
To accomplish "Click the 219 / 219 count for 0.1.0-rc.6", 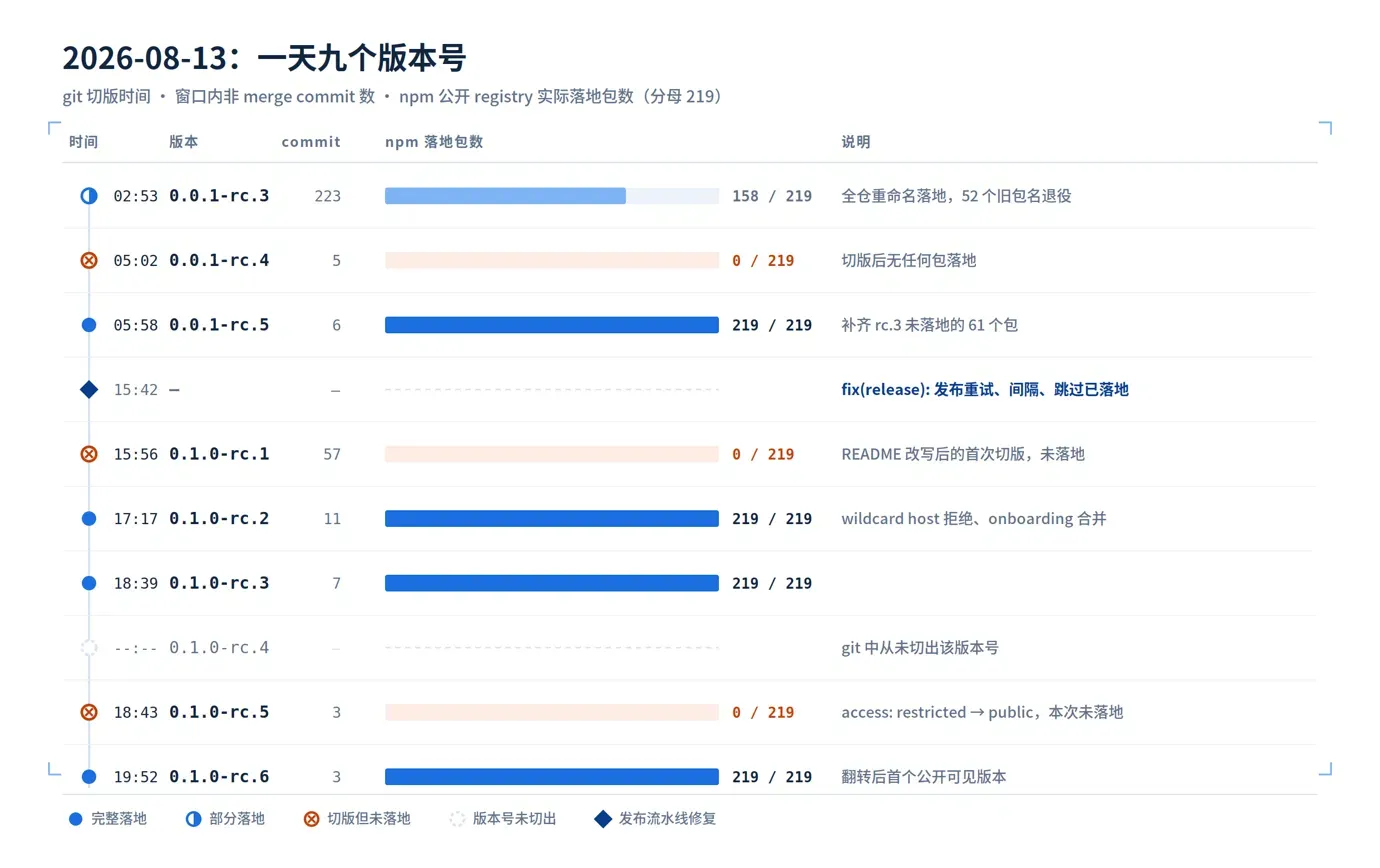I will [x=772, y=777].
